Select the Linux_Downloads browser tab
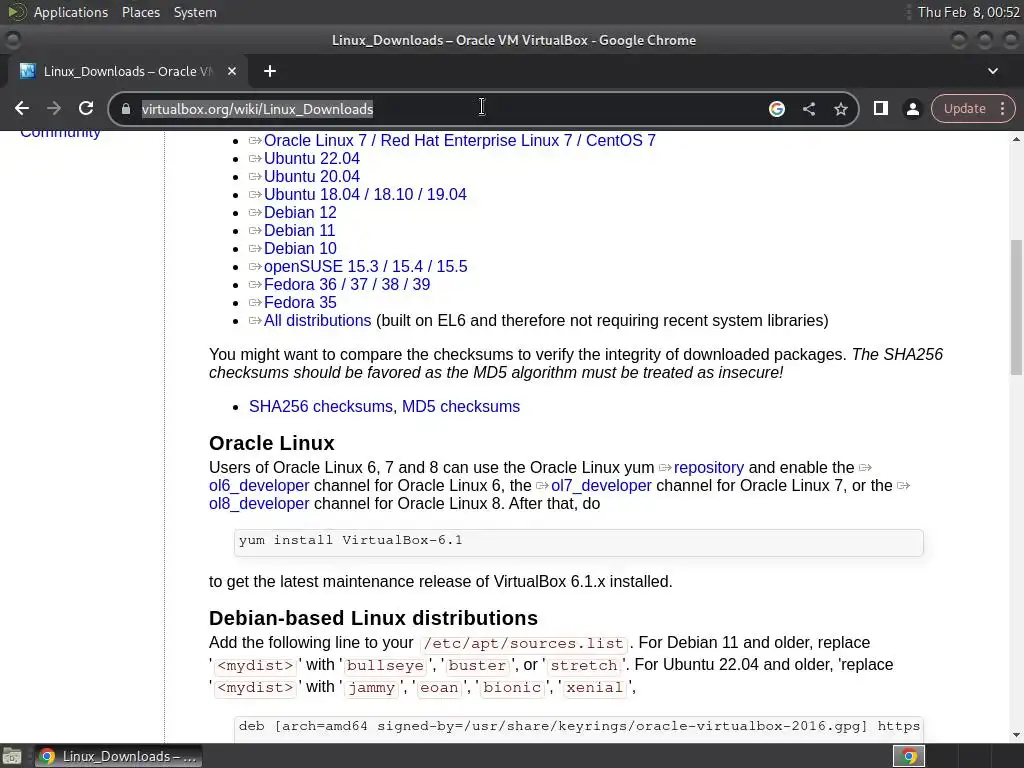 pyautogui.click(x=127, y=71)
